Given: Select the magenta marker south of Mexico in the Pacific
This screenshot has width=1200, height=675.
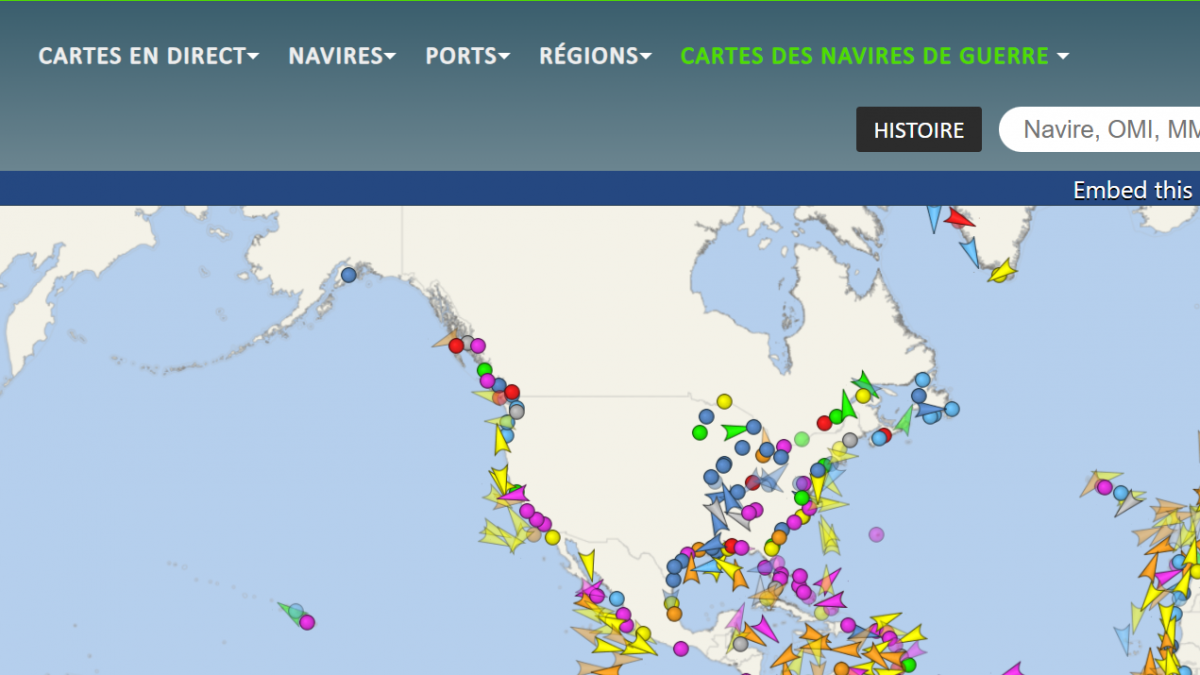Looking at the screenshot, I should (681, 649).
